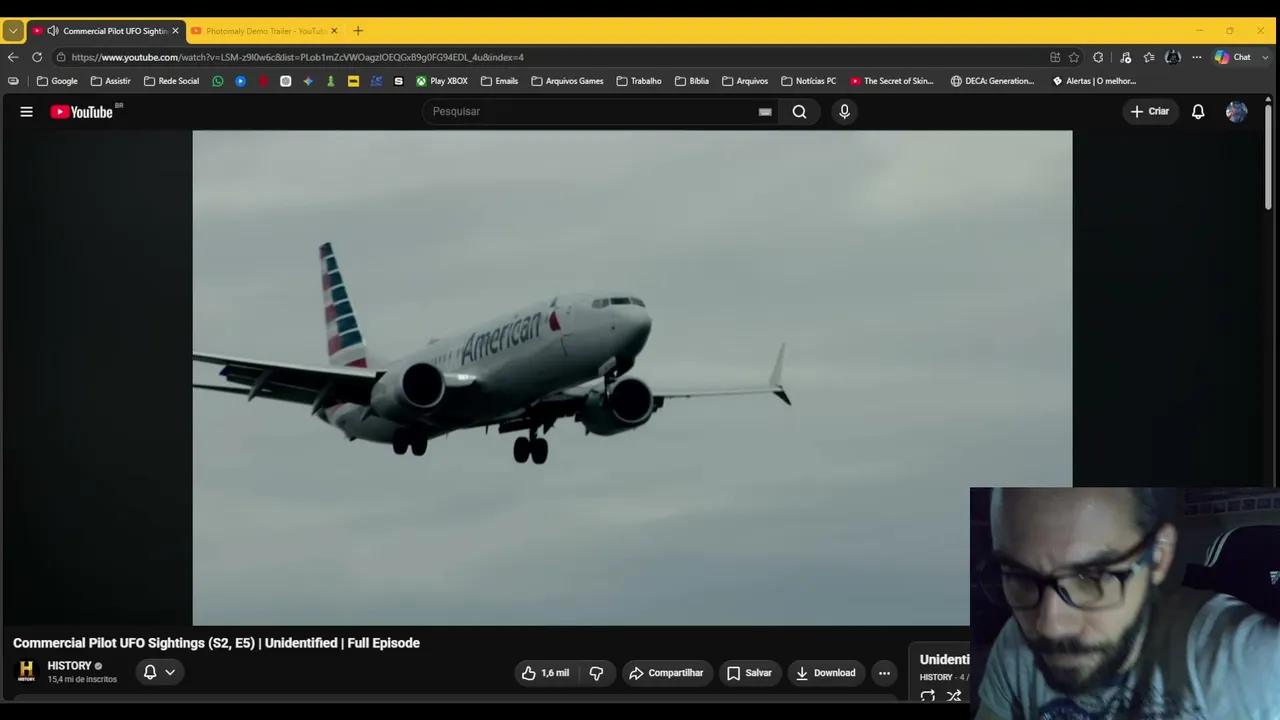This screenshot has height=720, width=1280.
Task: Reload the current page
Action: coord(37,57)
